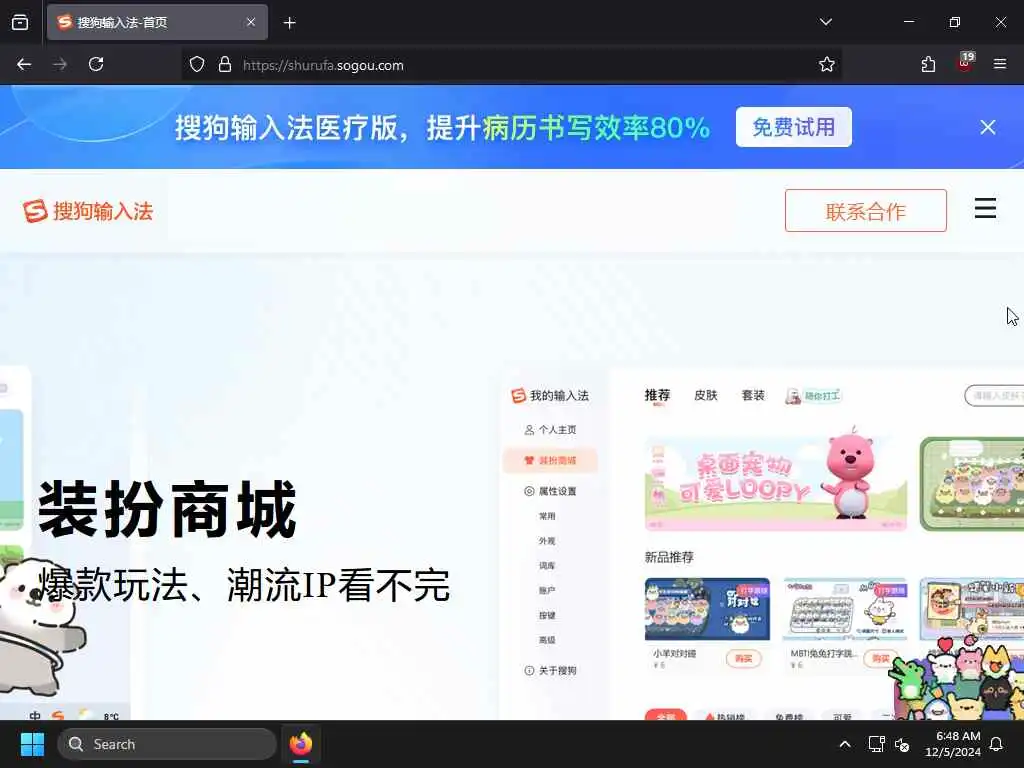Image resolution: width=1024 pixels, height=768 pixels.
Task: Open the notifications bell icon
Action: [x=997, y=744]
